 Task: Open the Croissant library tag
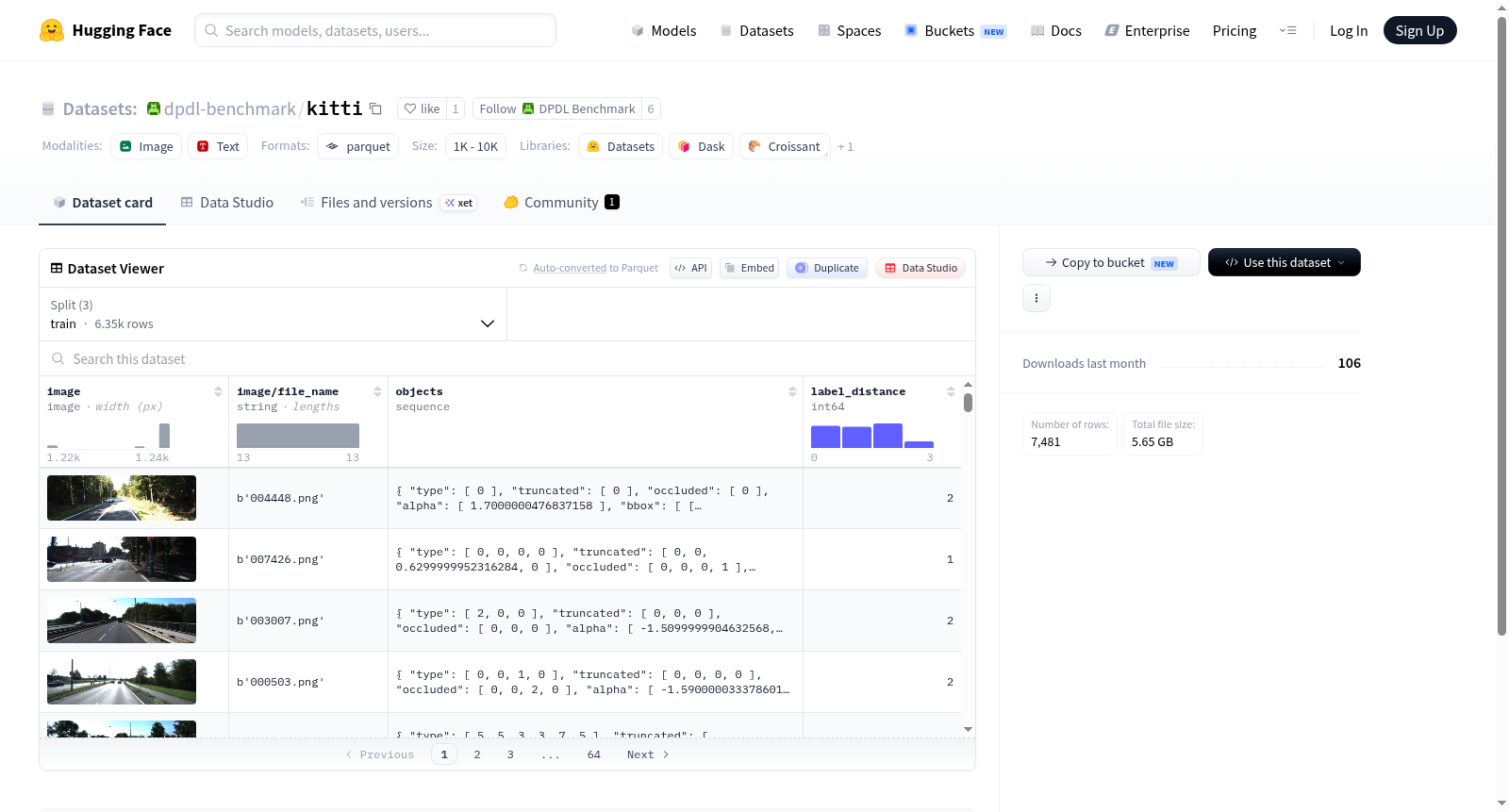pyautogui.click(x=785, y=146)
